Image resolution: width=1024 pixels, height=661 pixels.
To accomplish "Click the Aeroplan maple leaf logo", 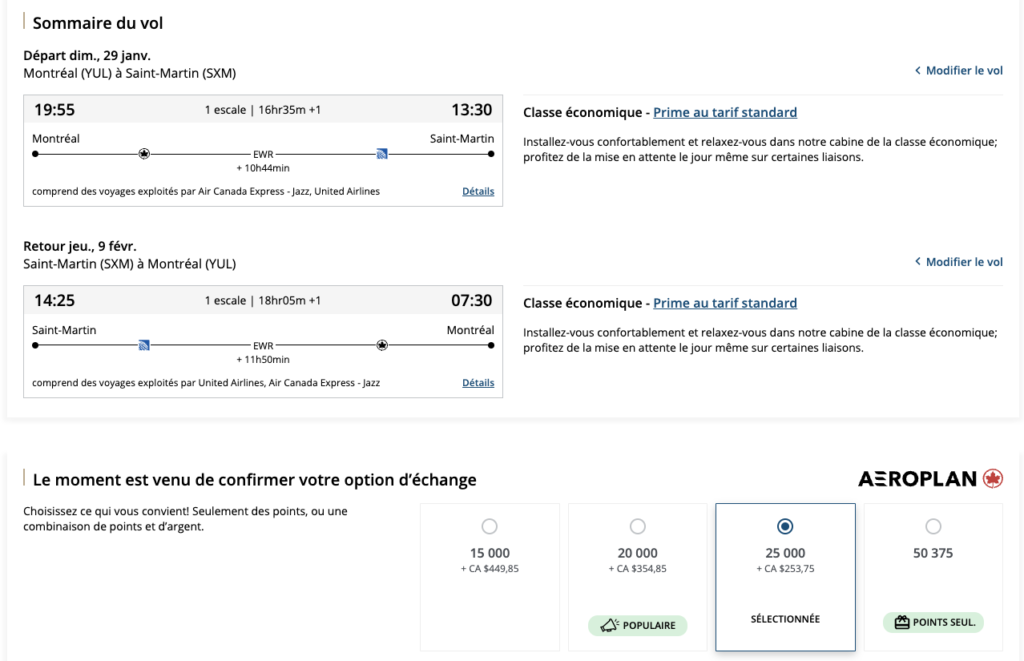I will [x=992, y=479].
